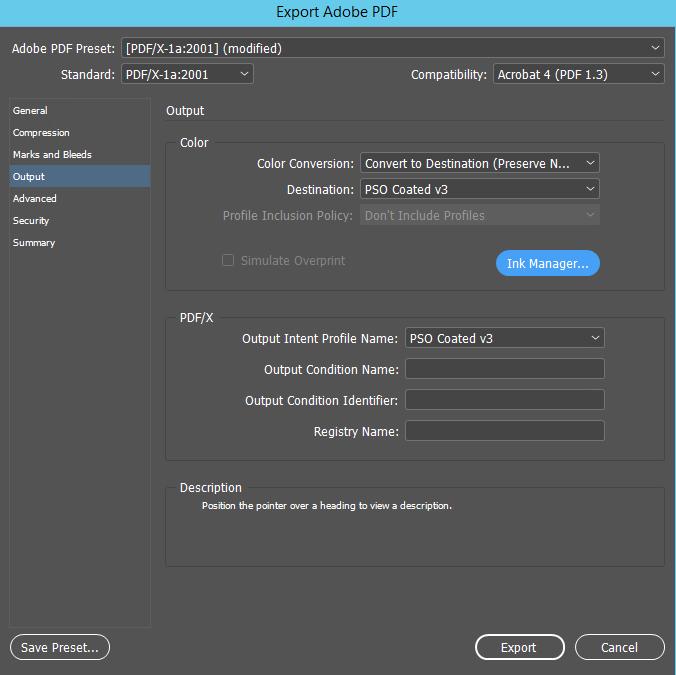Click the Output Condition Name field

click(505, 369)
